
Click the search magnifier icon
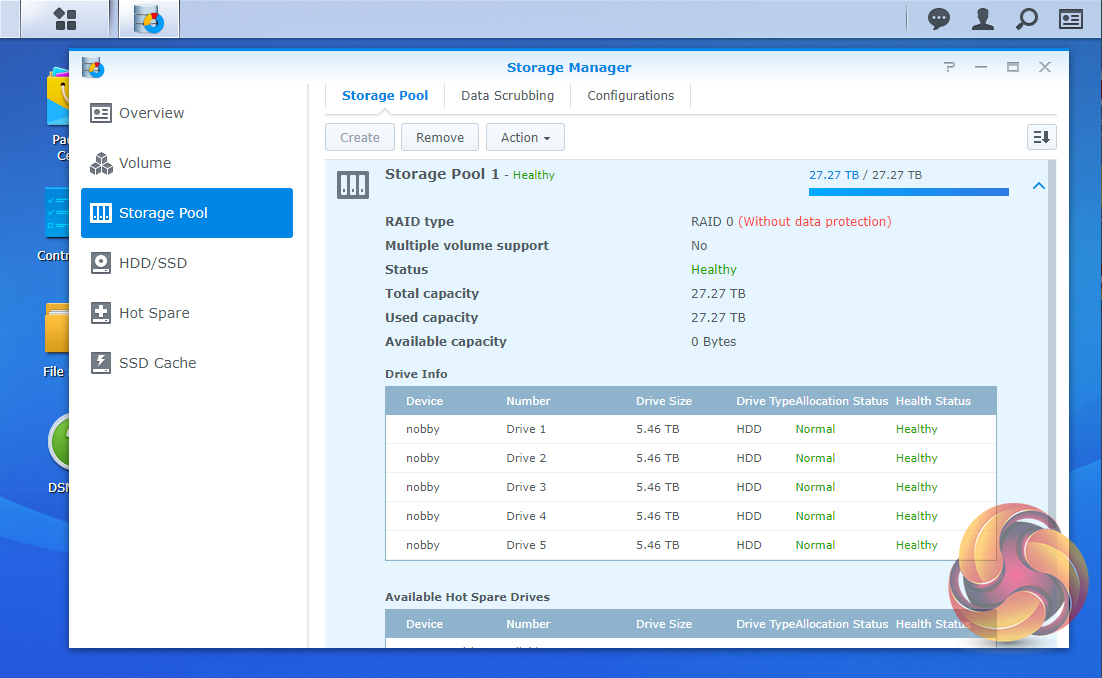coord(1026,18)
